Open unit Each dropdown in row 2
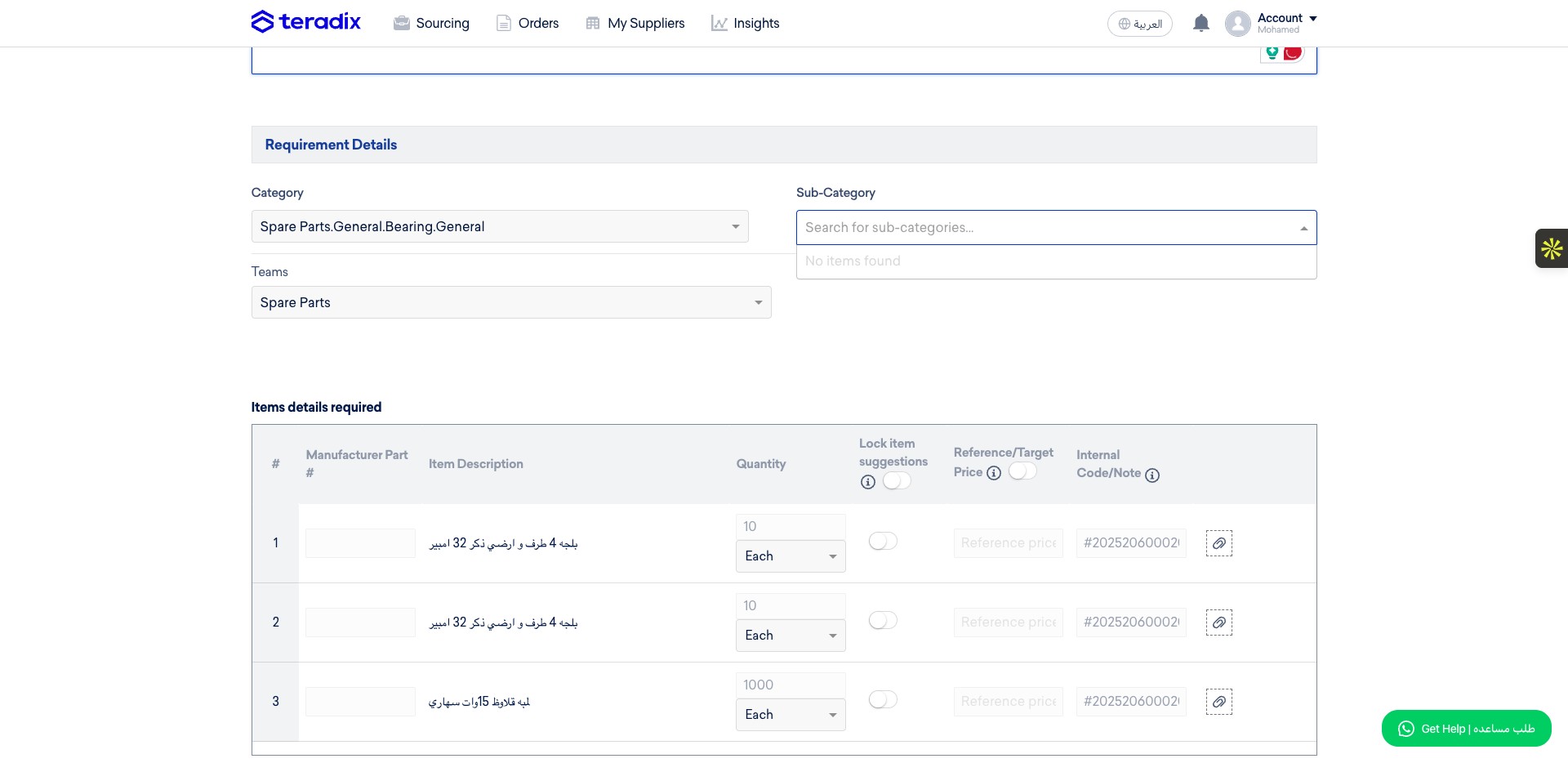The width and height of the screenshot is (1568, 763). coord(791,636)
